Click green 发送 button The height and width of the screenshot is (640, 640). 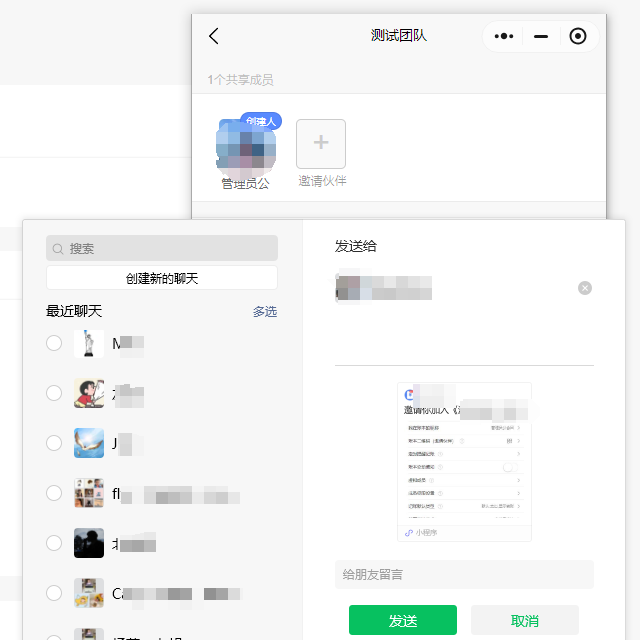402,620
